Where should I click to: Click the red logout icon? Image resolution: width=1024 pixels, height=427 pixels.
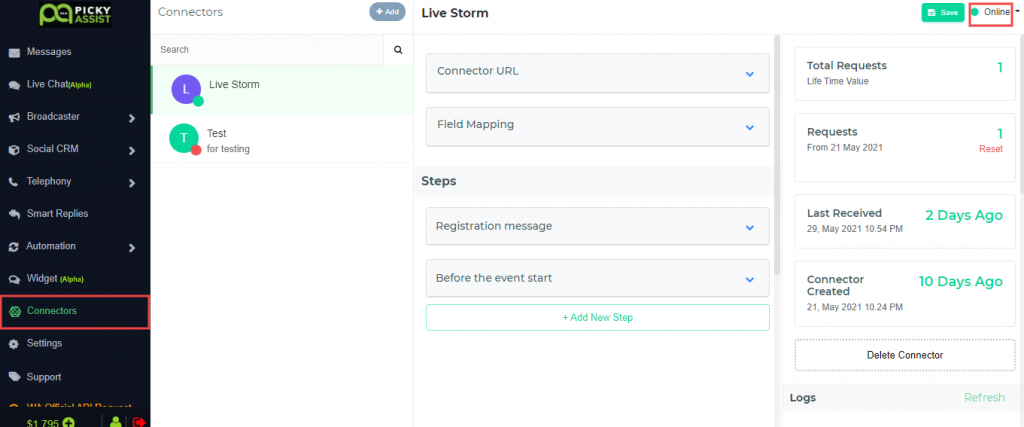click(138, 422)
